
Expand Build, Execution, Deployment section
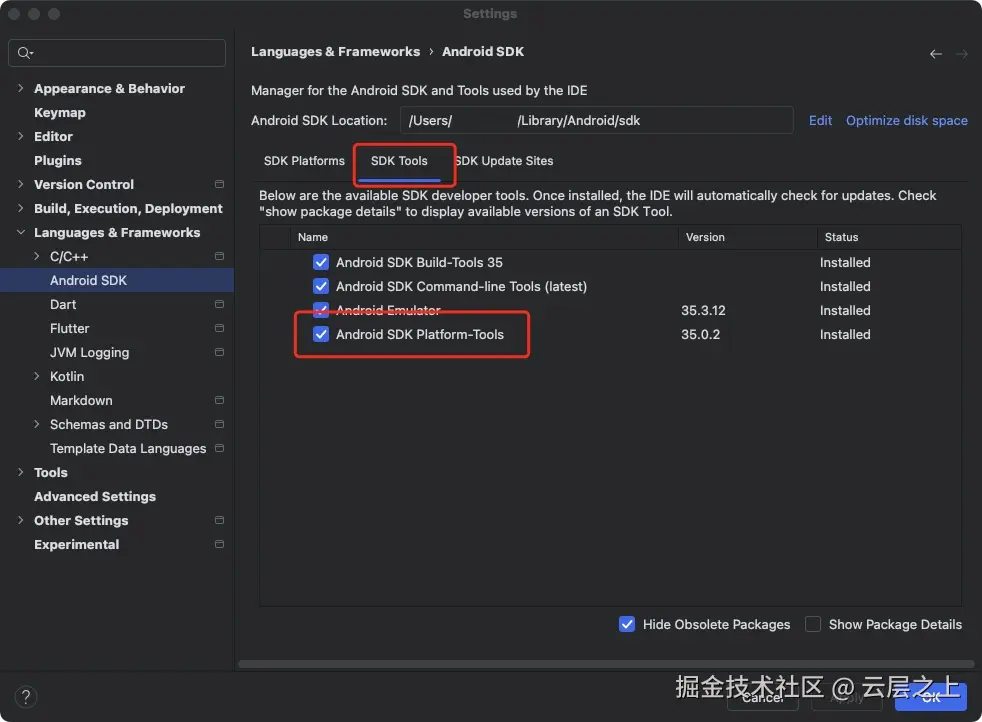pyautogui.click(x=21, y=208)
